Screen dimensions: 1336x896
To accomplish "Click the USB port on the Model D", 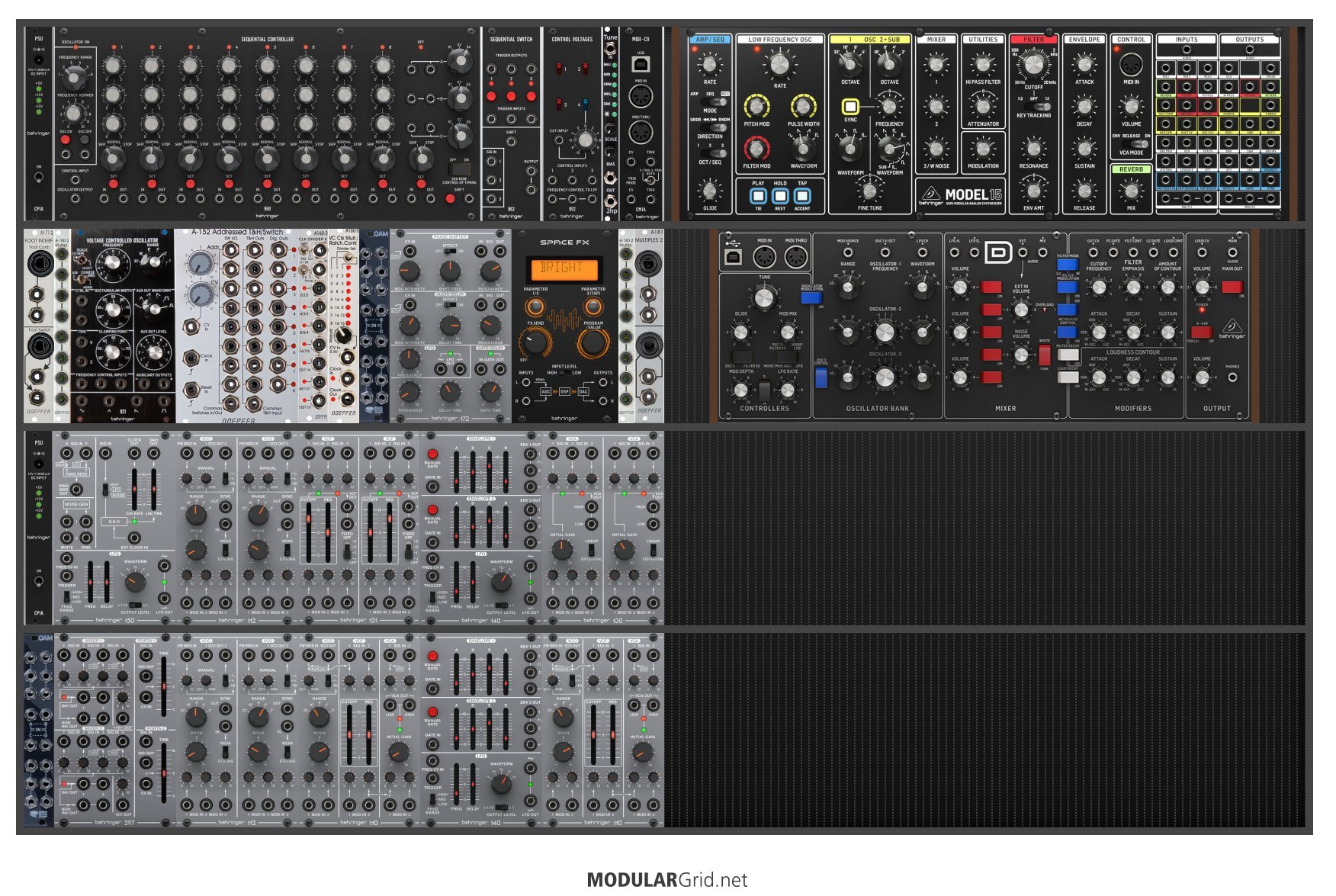I will (733, 258).
